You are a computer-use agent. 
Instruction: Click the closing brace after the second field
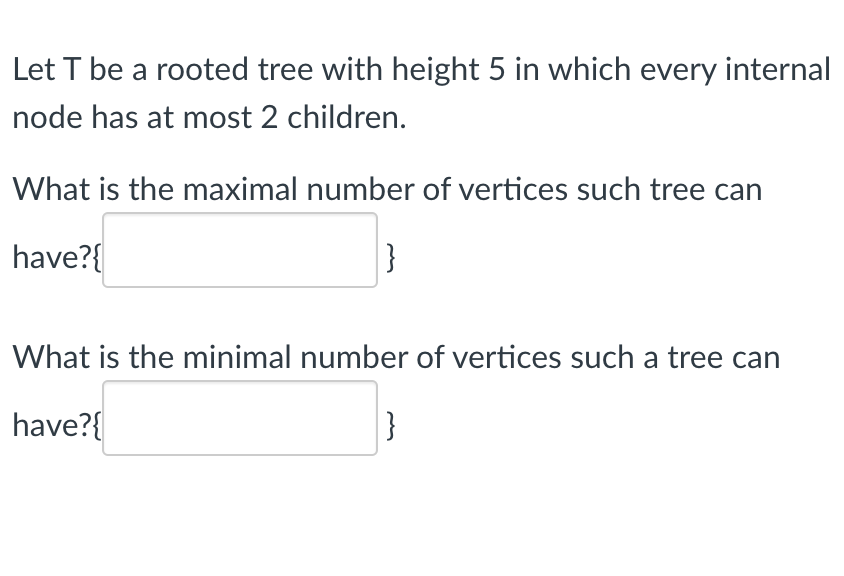pyautogui.click(x=390, y=425)
